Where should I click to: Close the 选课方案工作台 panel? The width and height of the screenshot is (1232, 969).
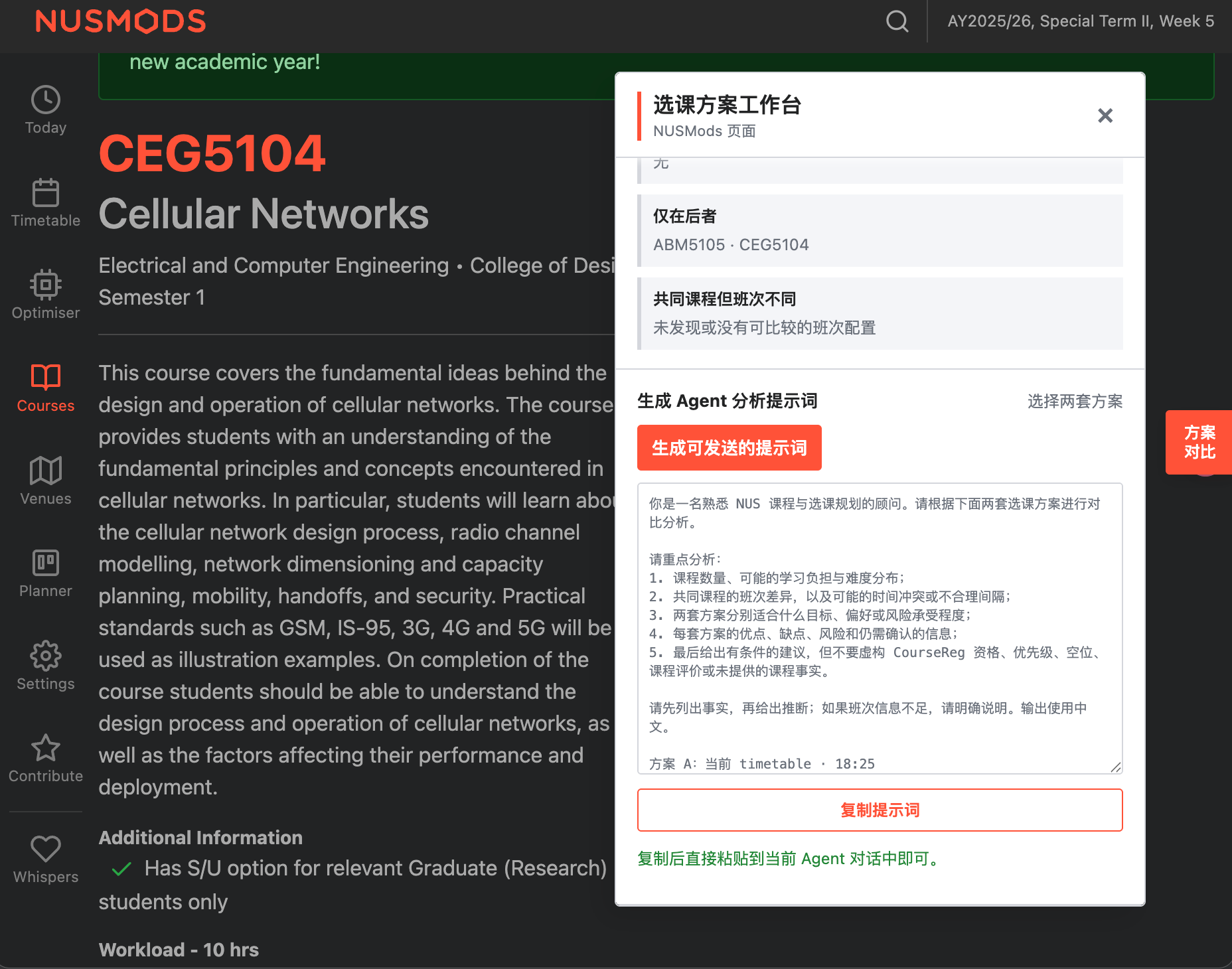coord(1105,115)
